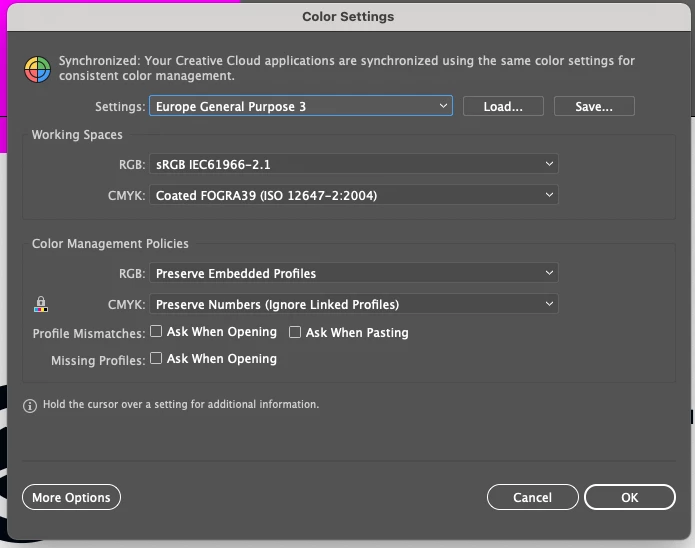
Task: Click the Settings: label
Action: 120,107
